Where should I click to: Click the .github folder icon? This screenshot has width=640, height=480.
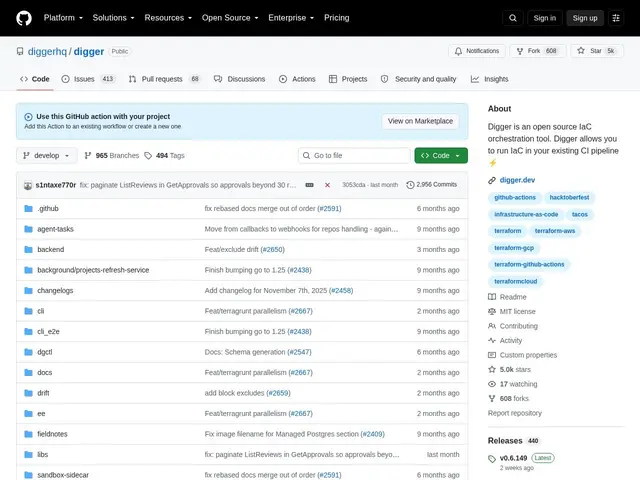pos(28,209)
